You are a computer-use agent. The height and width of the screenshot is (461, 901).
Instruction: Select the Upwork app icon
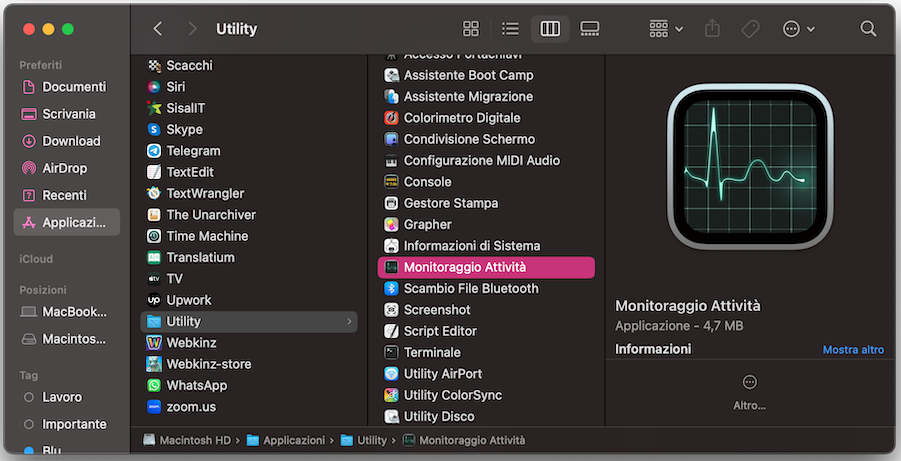tap(154, 300)
